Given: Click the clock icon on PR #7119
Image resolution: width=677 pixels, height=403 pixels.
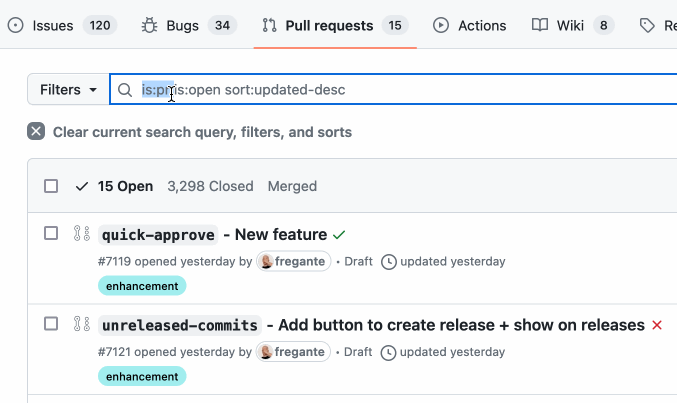Looking at the screenshot, I should (389, 262).
